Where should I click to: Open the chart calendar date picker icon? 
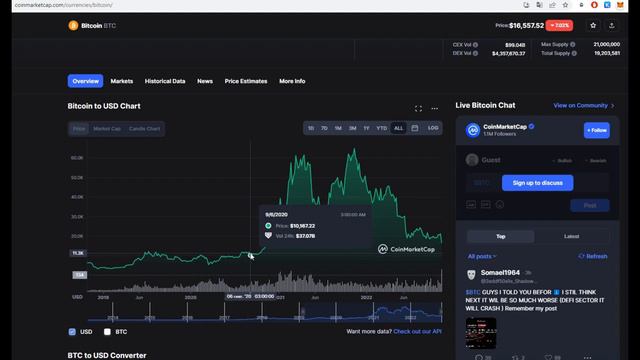click(x=415, y=128)
